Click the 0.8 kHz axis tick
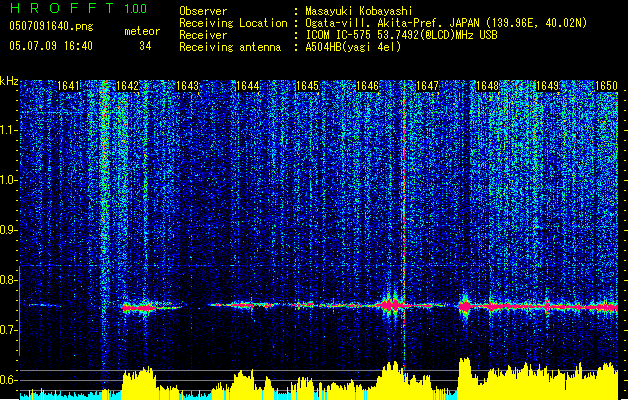 pyautogui.click(x=9, y=280)
